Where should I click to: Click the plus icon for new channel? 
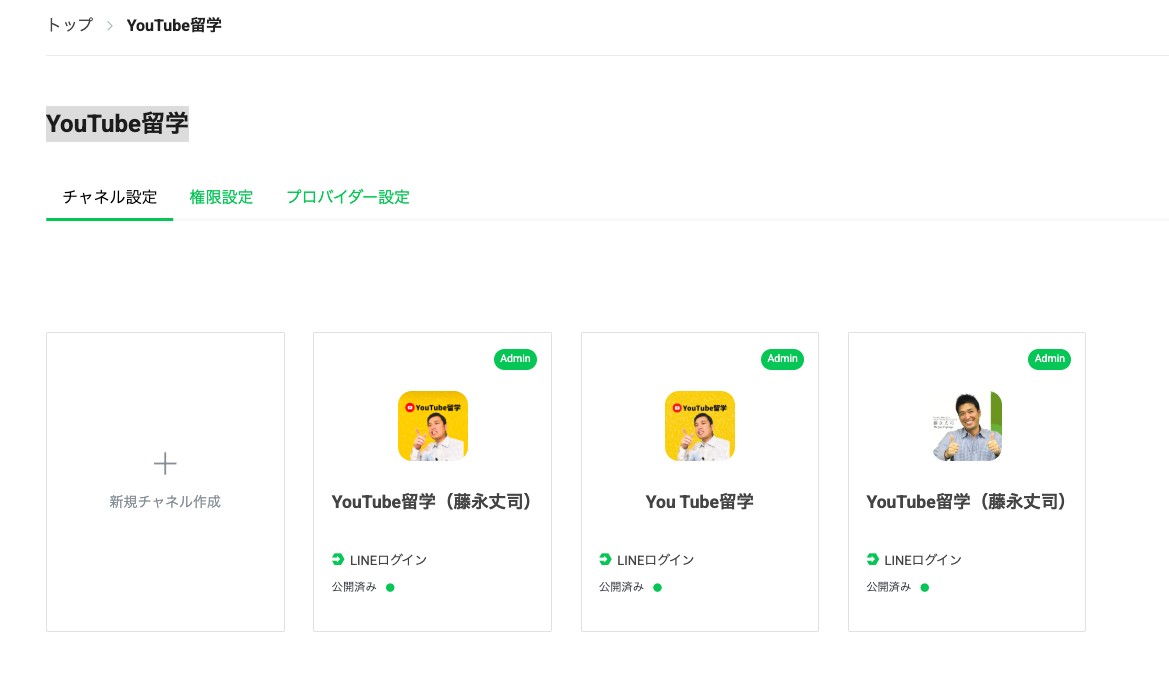(x=165, y=464)
